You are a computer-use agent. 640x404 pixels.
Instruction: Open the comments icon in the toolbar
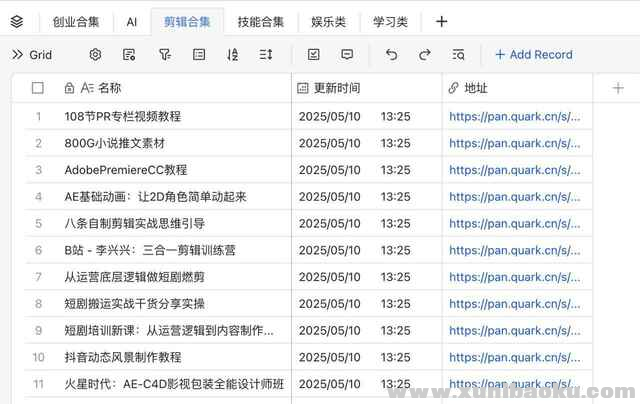click(347, 55)
